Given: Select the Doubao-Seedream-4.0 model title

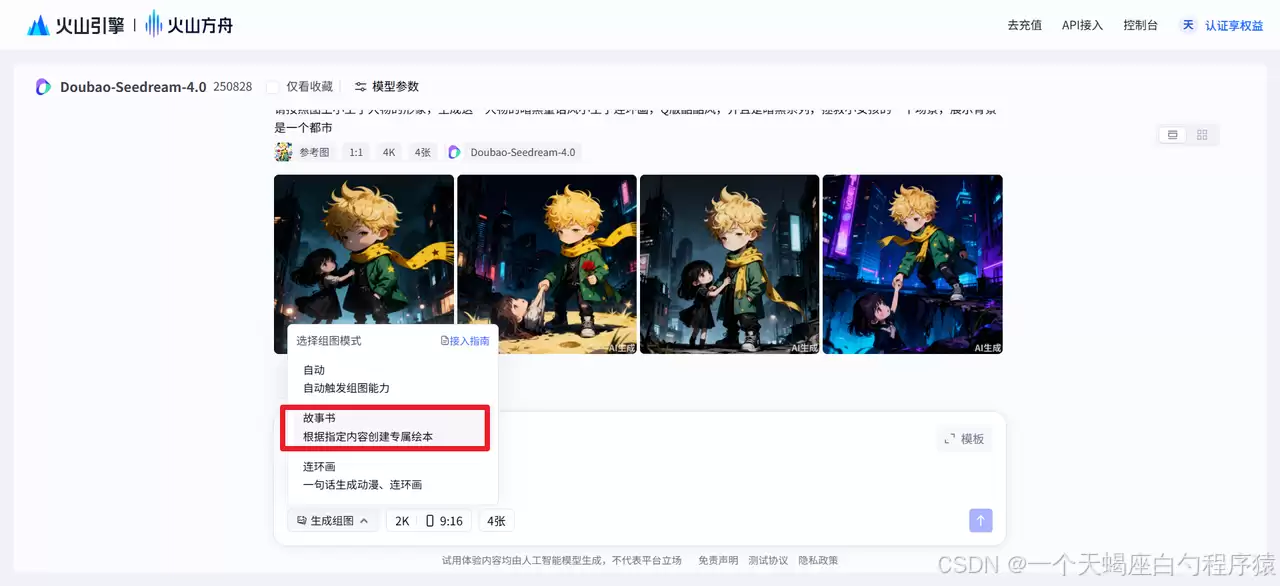Looking at the screenshot, I should (x=133, y=87).
